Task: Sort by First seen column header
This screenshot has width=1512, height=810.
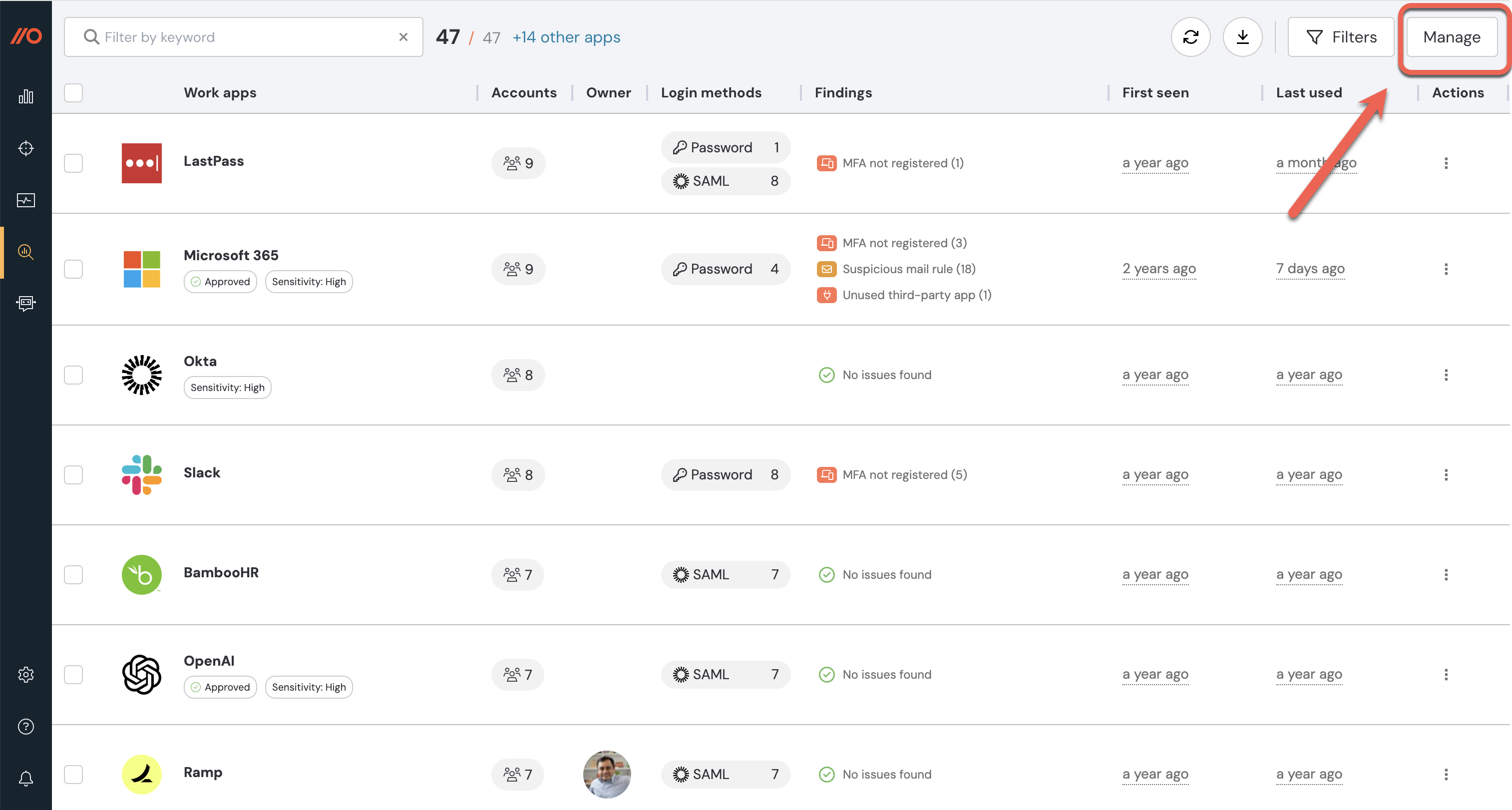Action: pos(1155,92)
